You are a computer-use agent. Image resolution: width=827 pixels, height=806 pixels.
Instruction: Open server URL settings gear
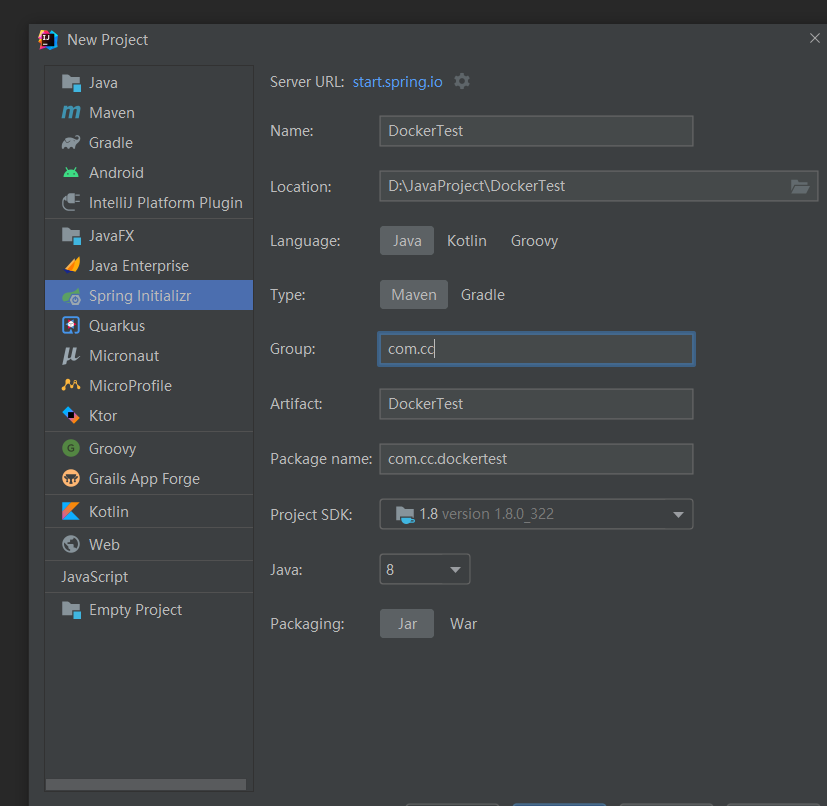pos(462,81)
